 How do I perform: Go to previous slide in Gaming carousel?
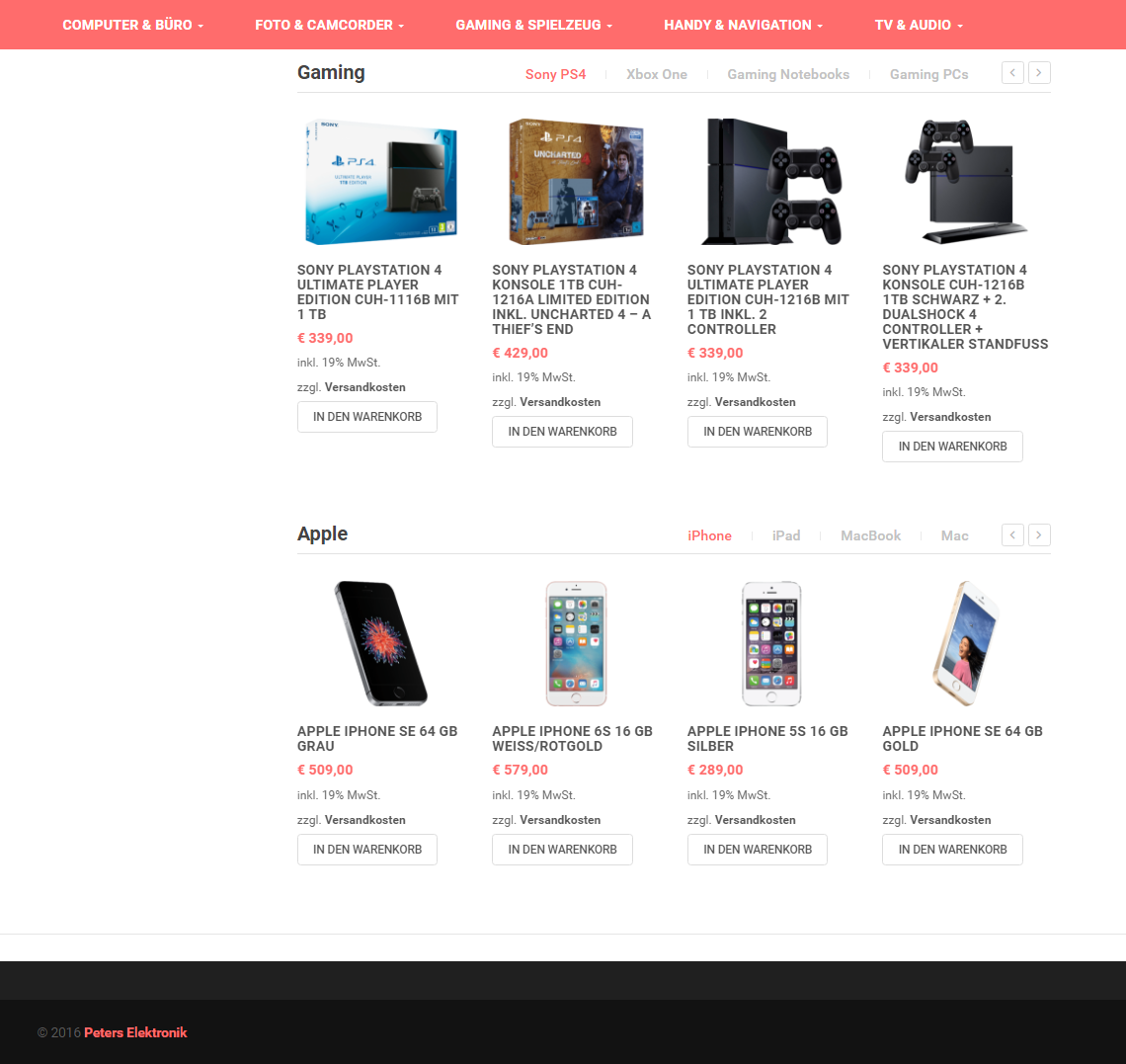click(x=1012, y=72)
